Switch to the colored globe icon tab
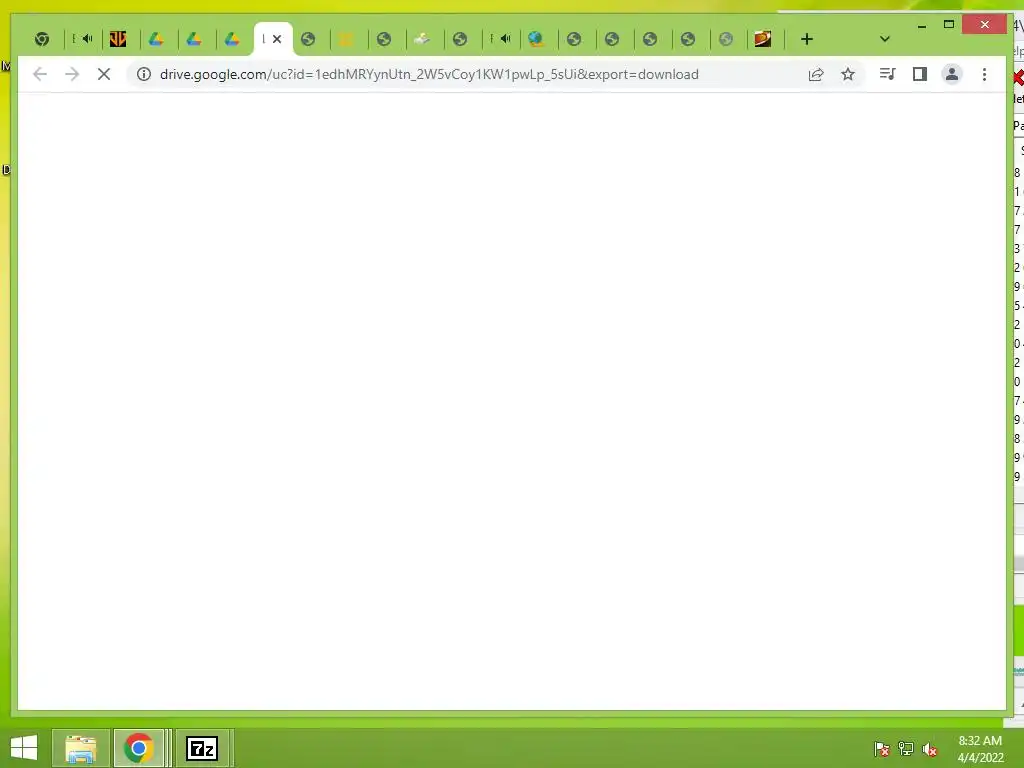 [x=536, y=39]
